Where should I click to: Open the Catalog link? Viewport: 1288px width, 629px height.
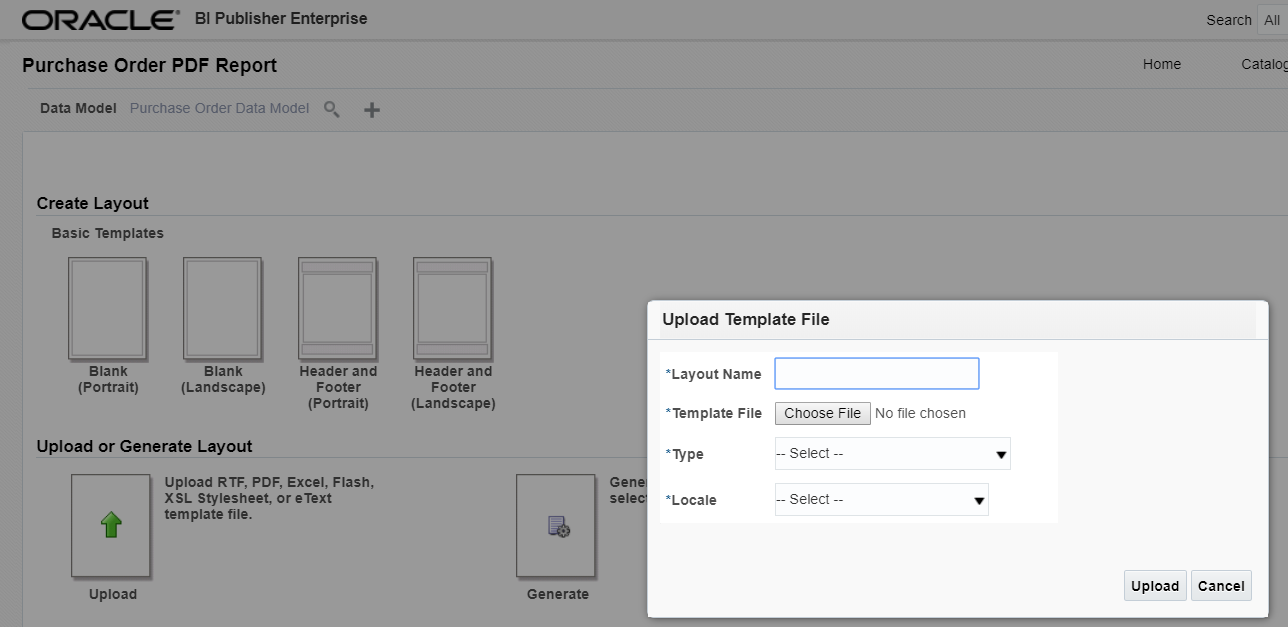click(1263, 64)
